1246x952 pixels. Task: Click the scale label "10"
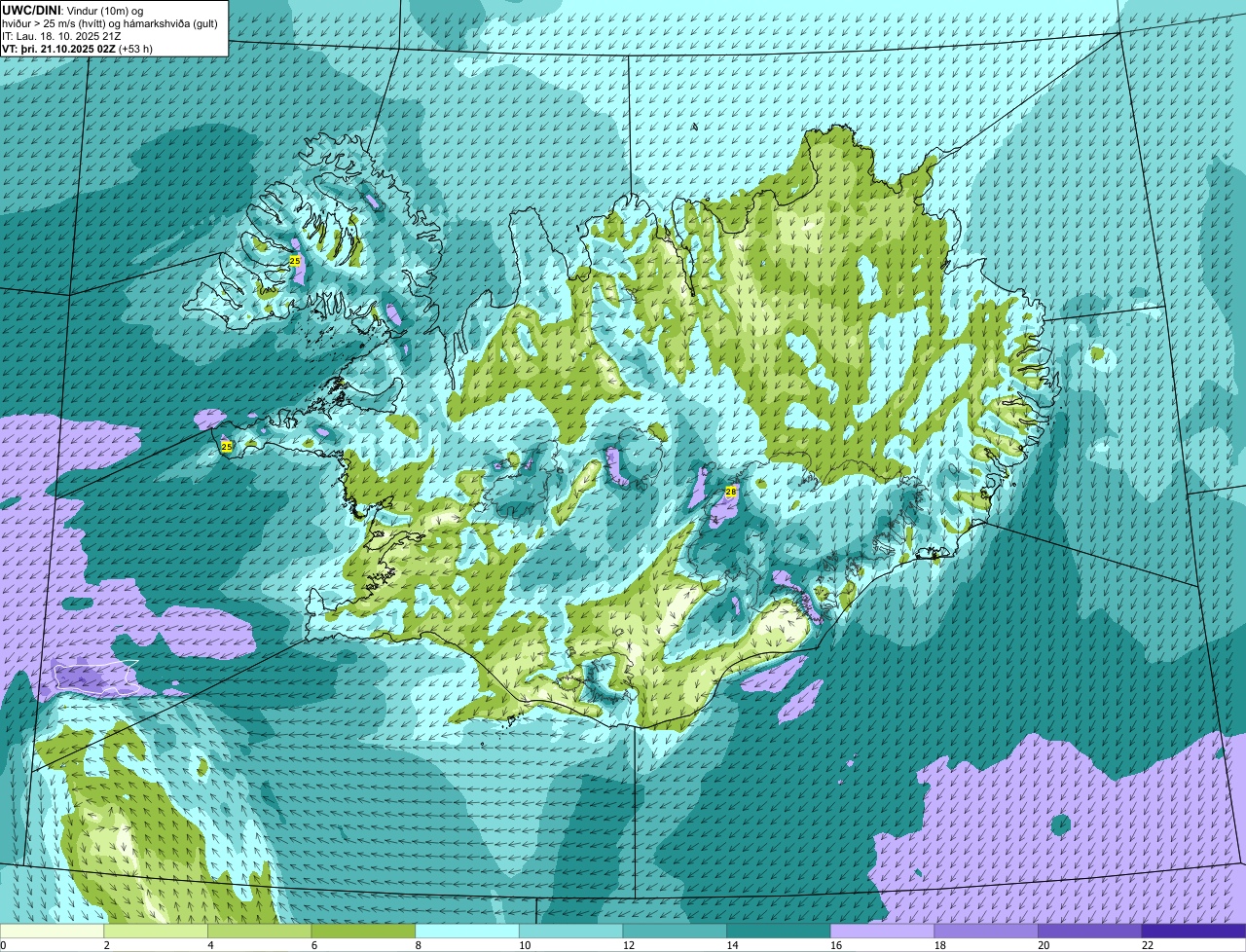click(525, 945)
